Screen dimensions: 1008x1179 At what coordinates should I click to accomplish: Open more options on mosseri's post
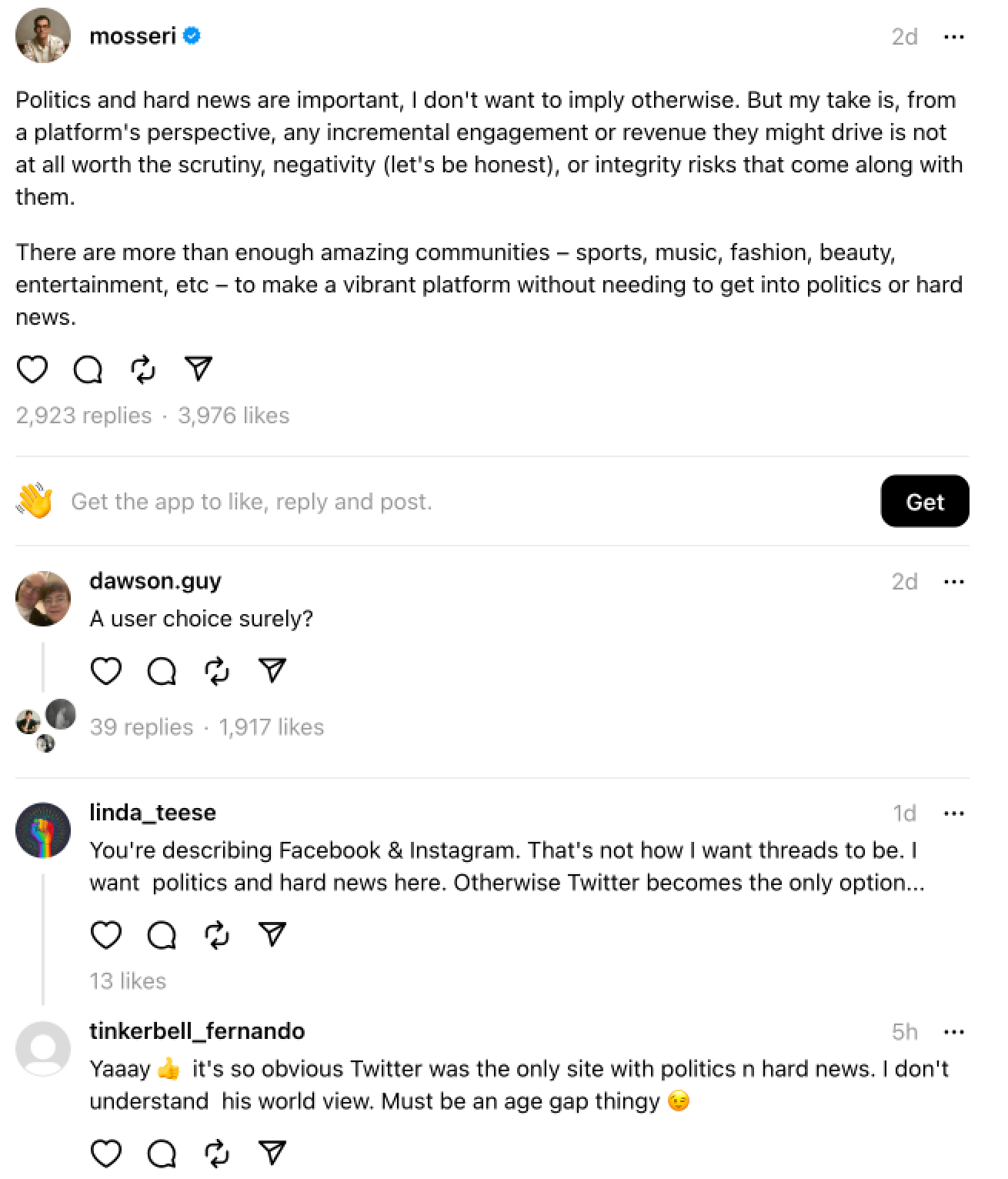[x=953, y=37]
